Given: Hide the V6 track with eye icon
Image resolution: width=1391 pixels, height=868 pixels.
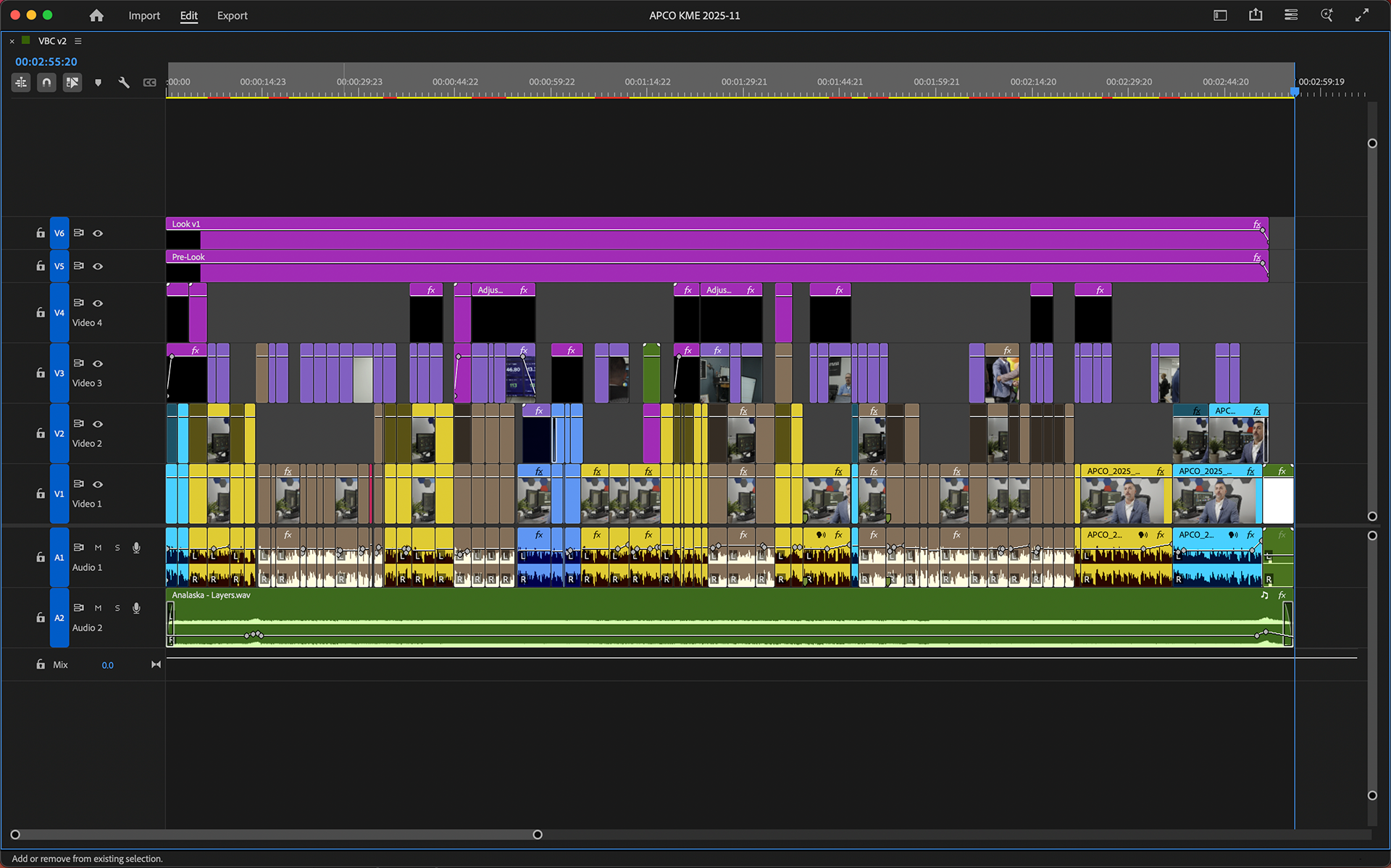Looking at the screenshot, I should click(98, 233).
